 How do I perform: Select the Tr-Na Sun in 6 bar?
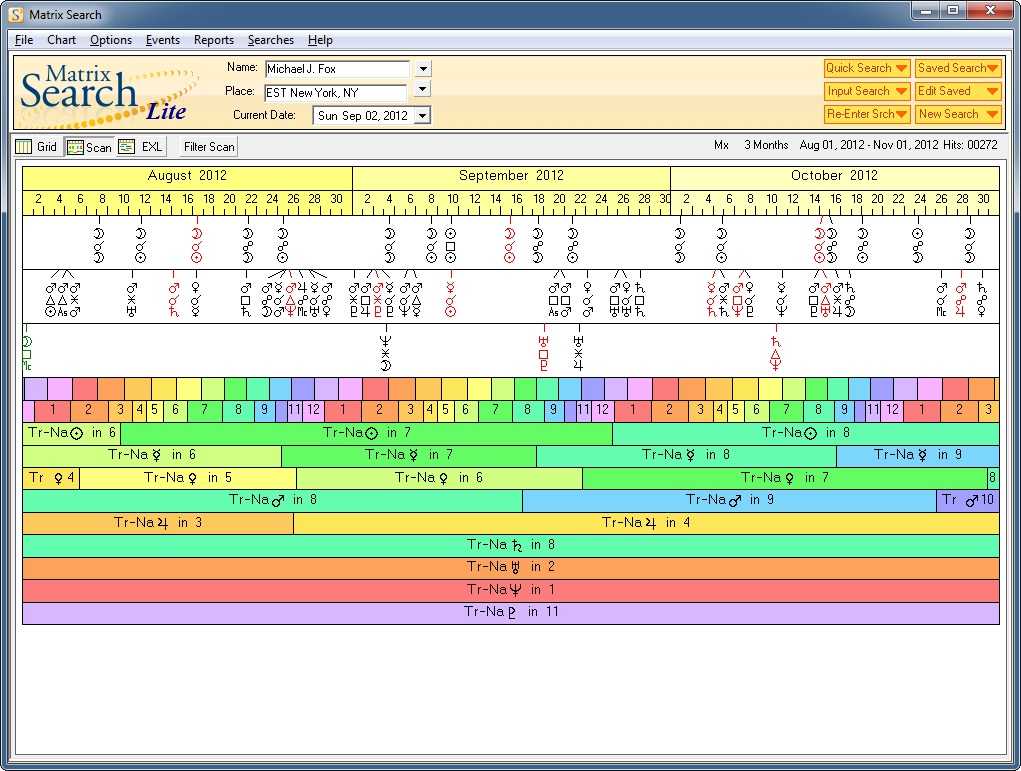72,433
